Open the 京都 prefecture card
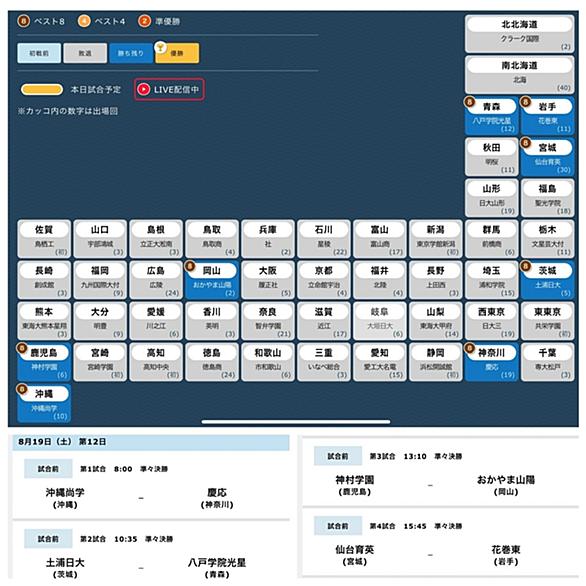This screenshot has height=586, width=586. click(324, 280)
